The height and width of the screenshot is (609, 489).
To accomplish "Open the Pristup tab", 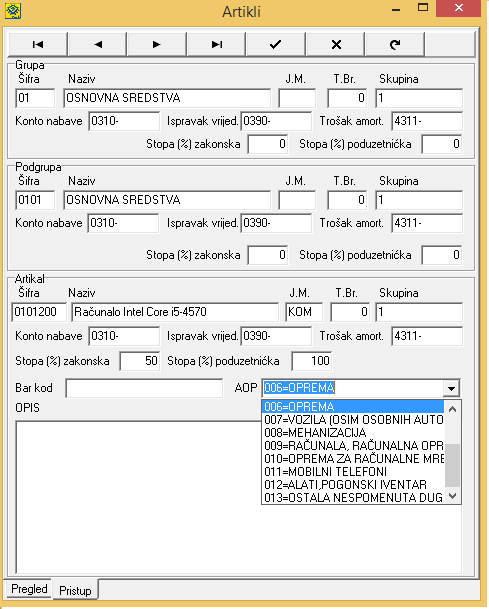I will (x=75, y=590).
